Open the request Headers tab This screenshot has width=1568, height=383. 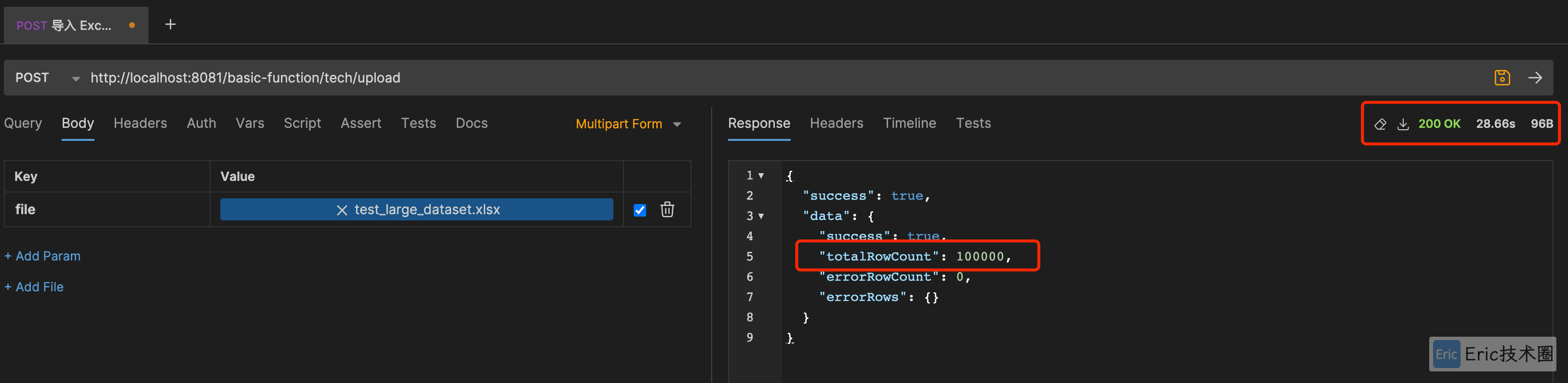coord(140,123)
